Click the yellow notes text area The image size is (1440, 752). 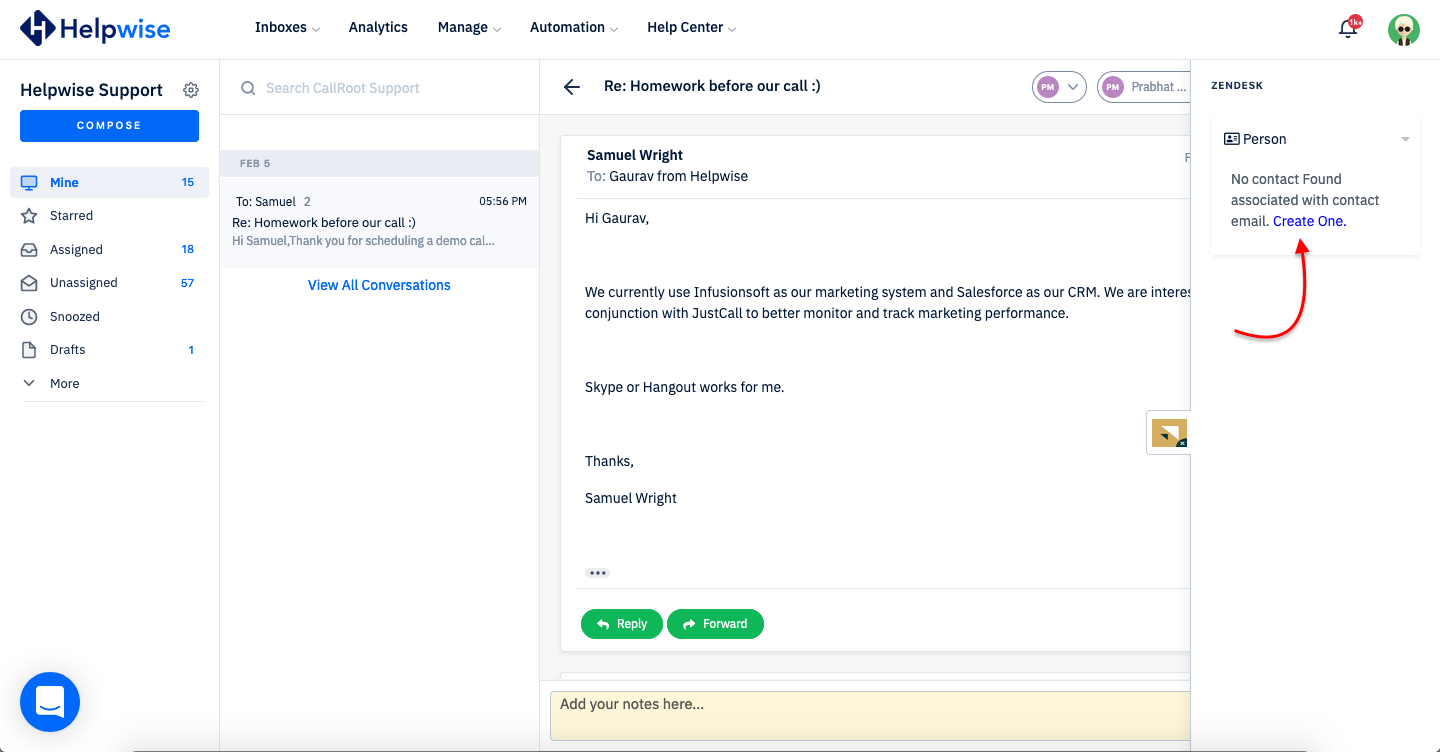coord(870,715)
